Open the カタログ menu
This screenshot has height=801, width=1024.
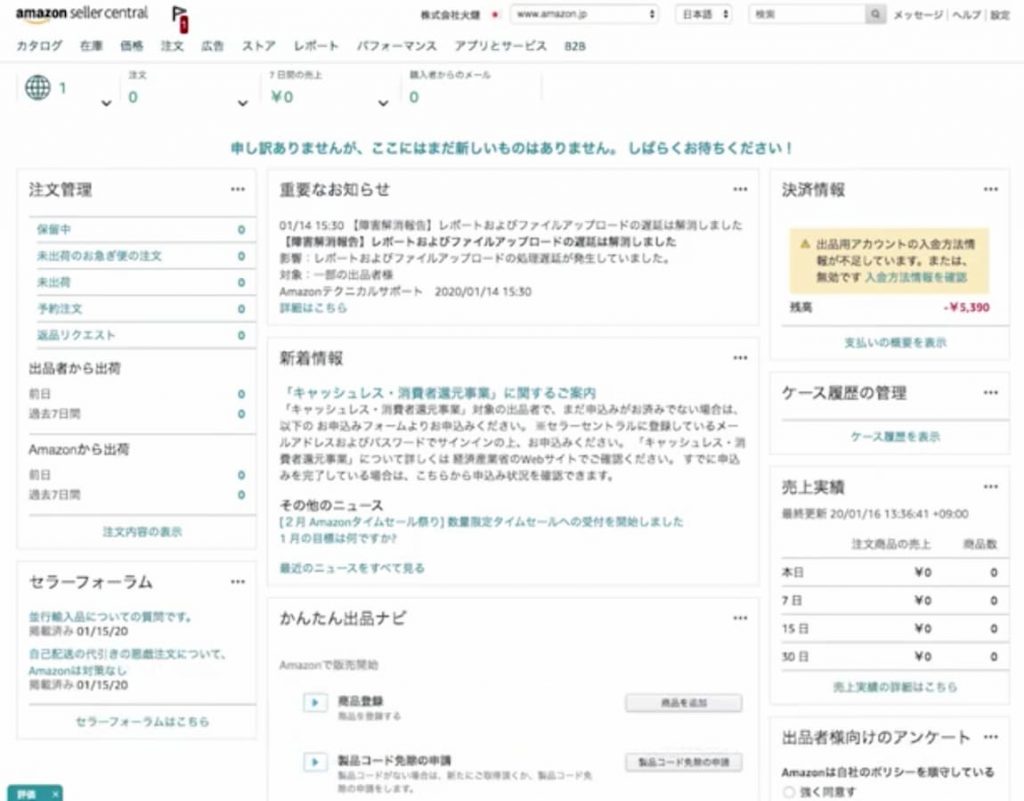tap(39, 46)
